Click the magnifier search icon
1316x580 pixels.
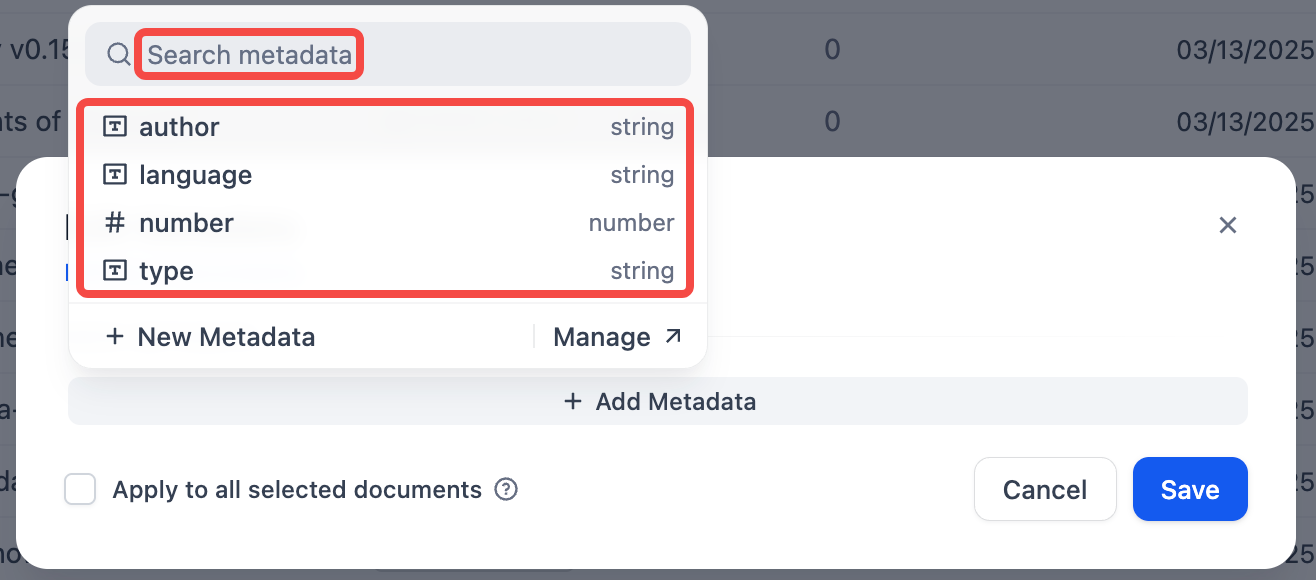coord(119,55)
